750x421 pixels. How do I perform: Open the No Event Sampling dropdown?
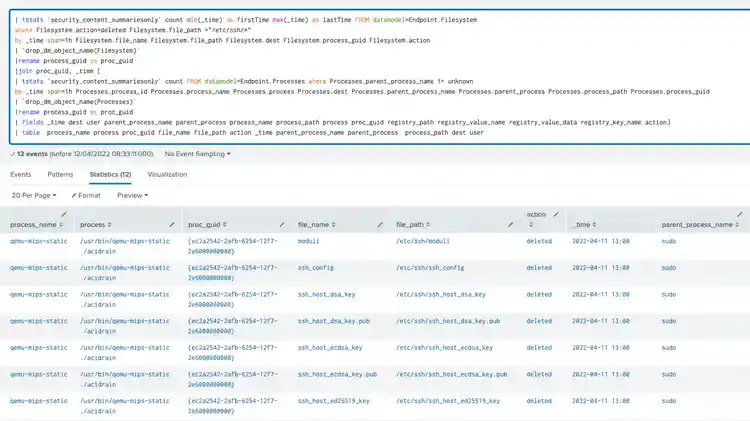[x=197, y=154]
